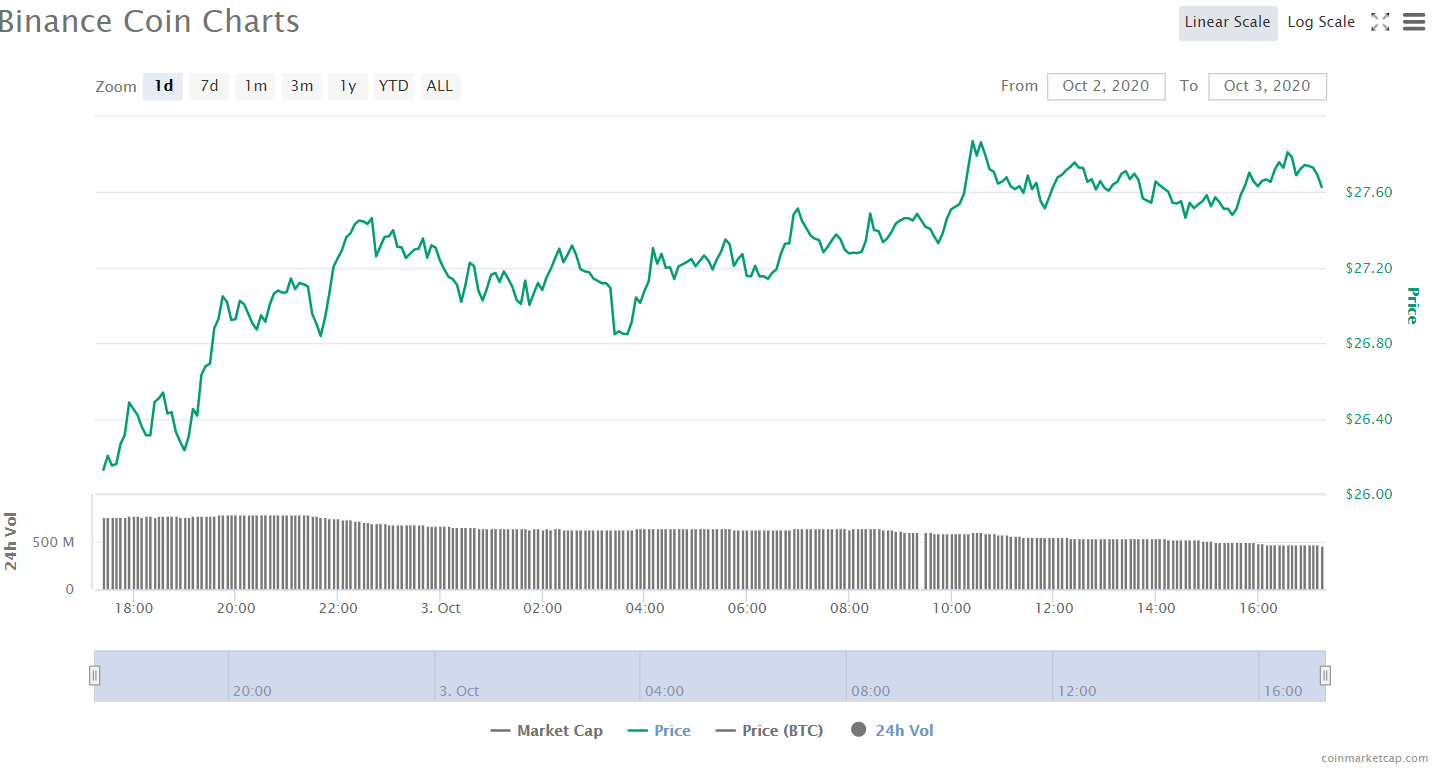Toggle 24h Vol series in legend
The image size is (1445, 777).
point(892,731)
